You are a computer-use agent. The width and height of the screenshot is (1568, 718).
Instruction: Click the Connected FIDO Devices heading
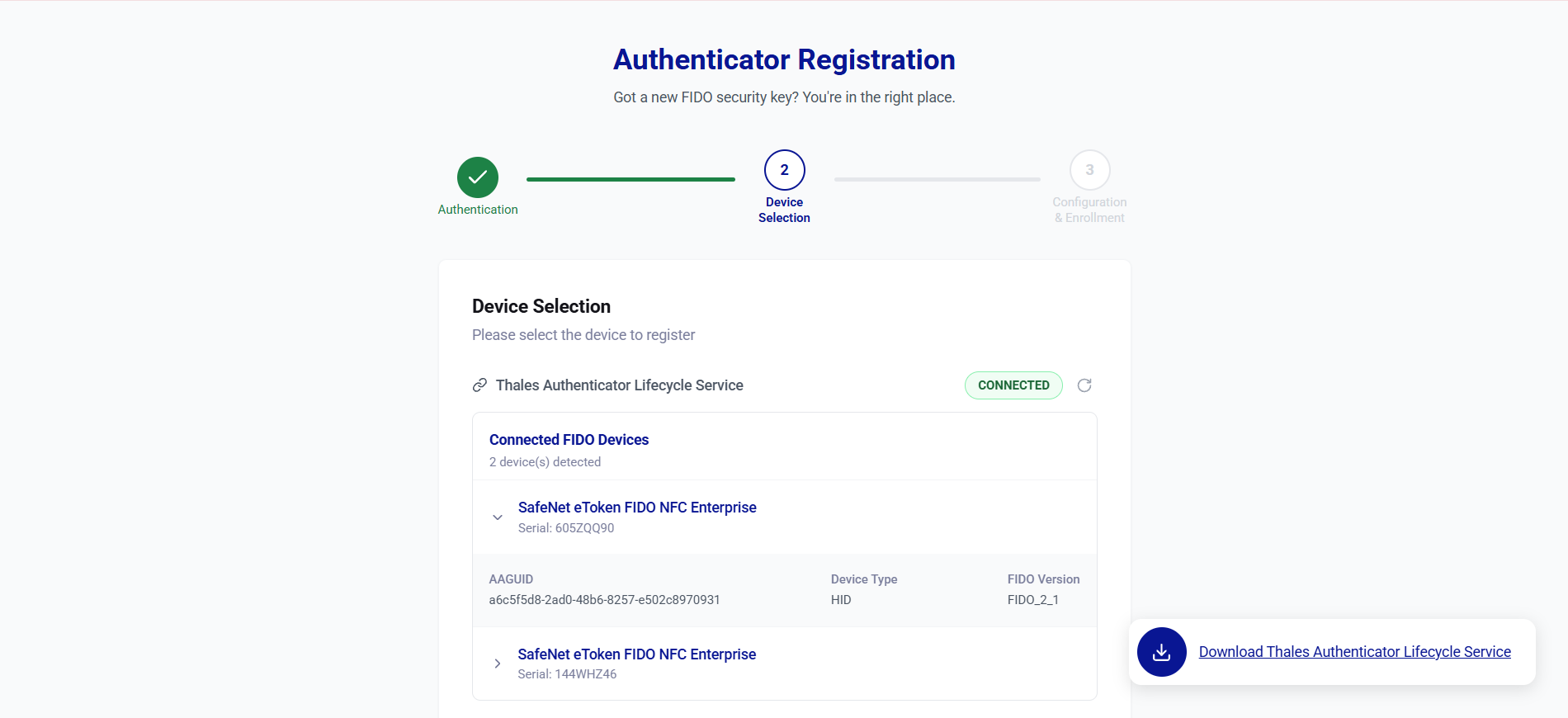point(569,440)
